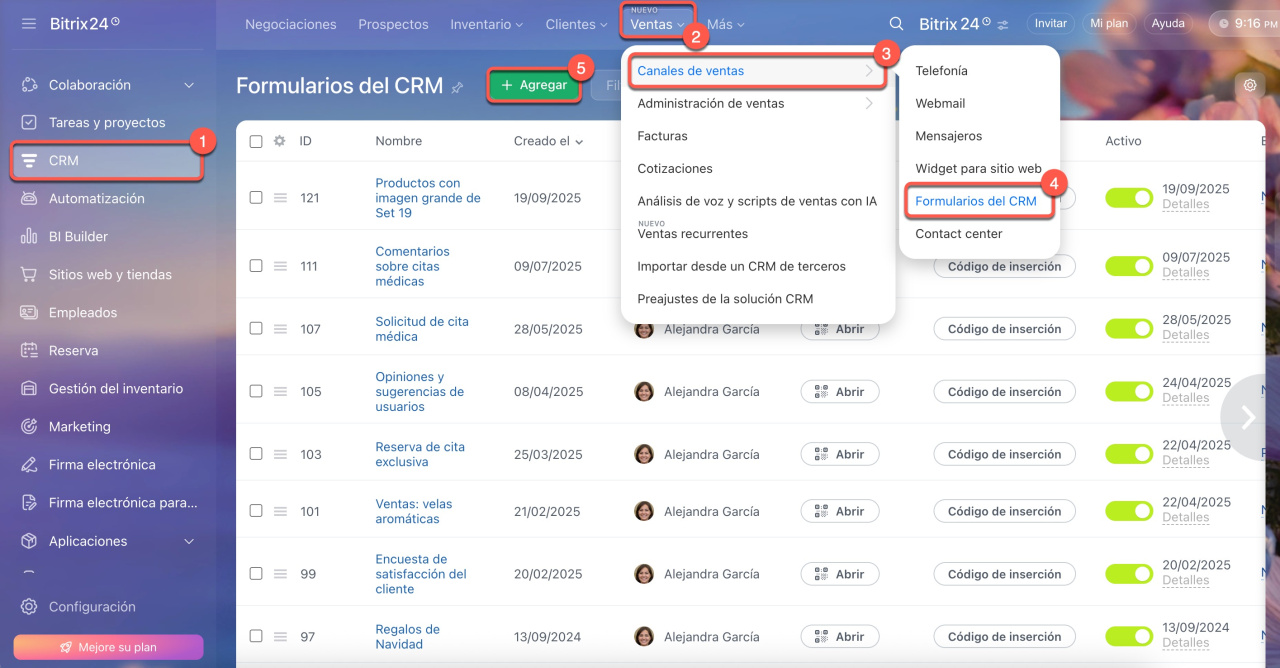Open Marketing from the sidebar icon
This screenshot has width=1280, height=668.
(29, 427)
